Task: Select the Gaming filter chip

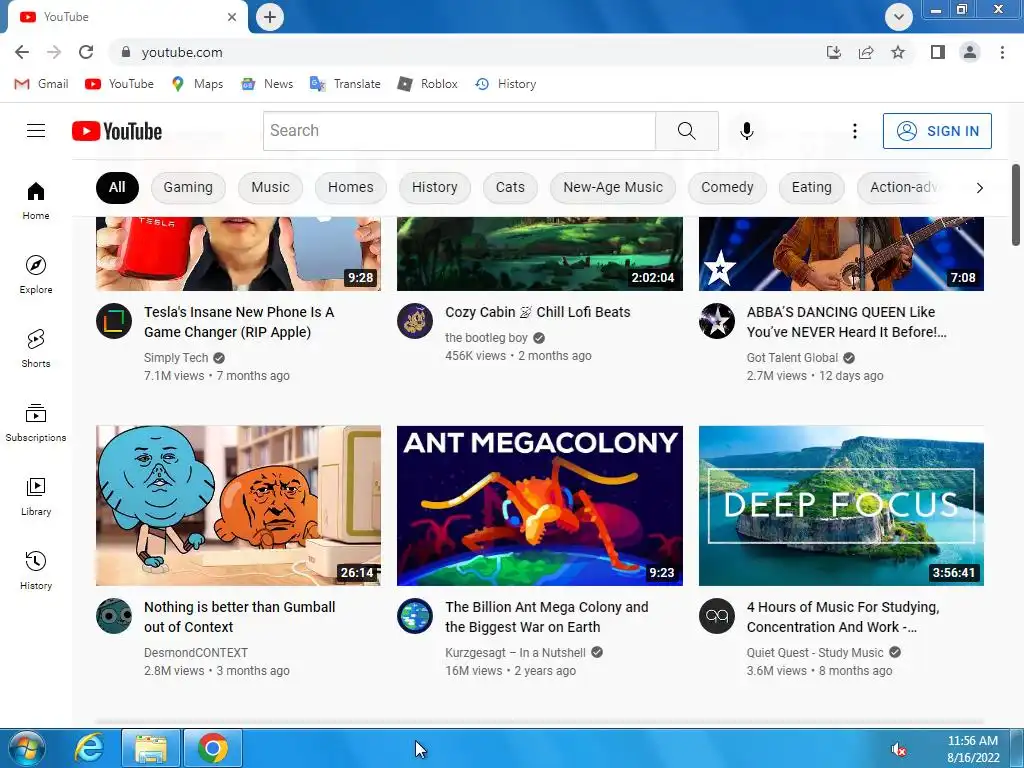Action: coord(188,187)
